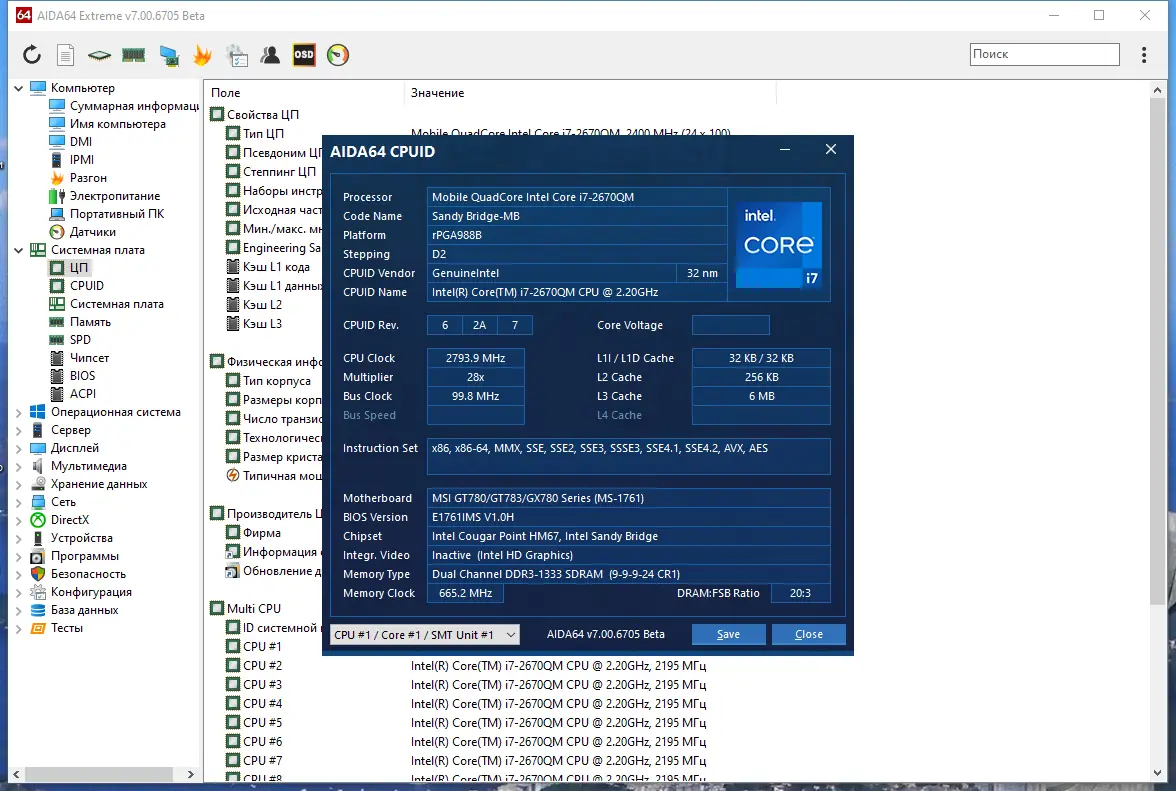Select Системная плата child item
This screenshot has height=791, width=1176.
point(106,304)
